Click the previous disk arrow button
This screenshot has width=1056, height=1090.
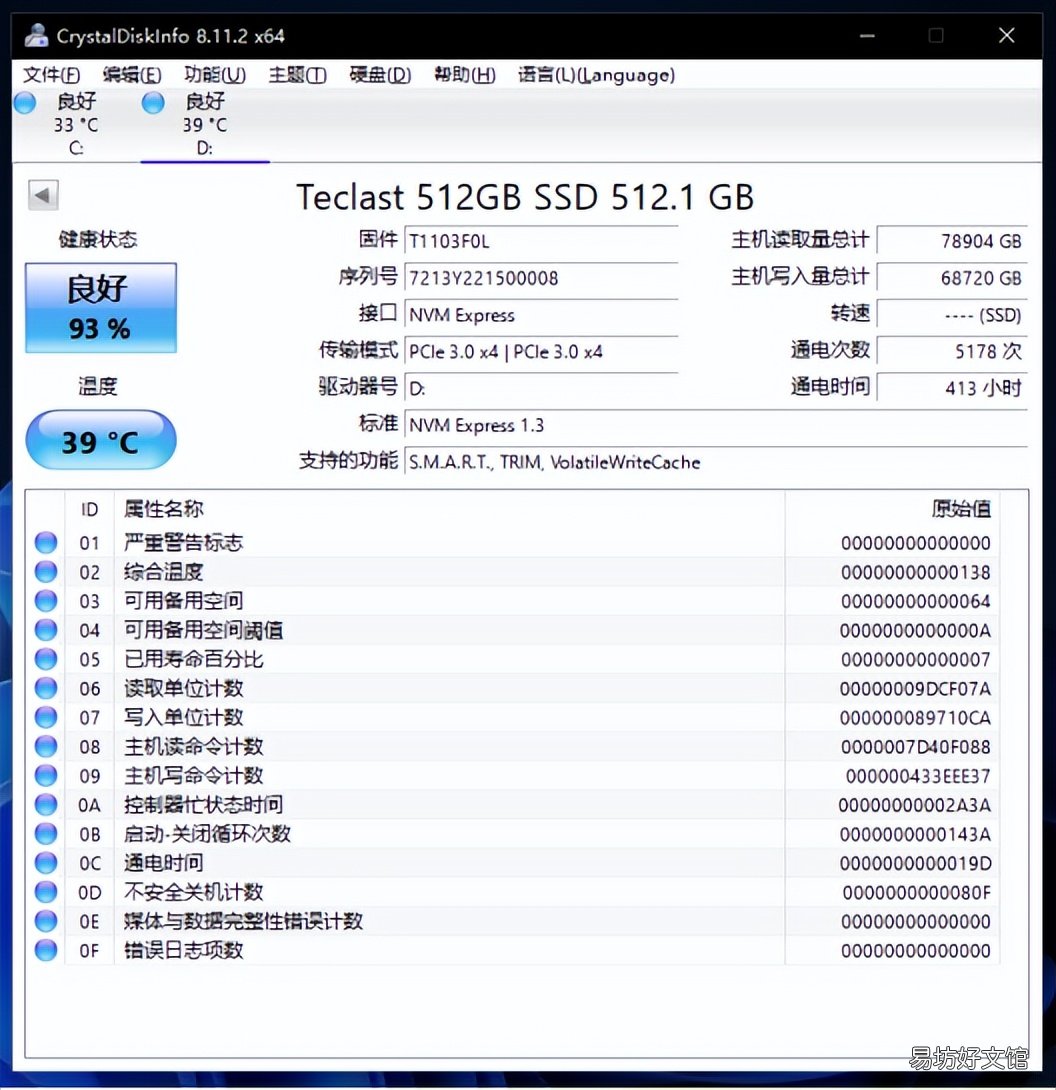pyautogui.click(x=43, y=195)
